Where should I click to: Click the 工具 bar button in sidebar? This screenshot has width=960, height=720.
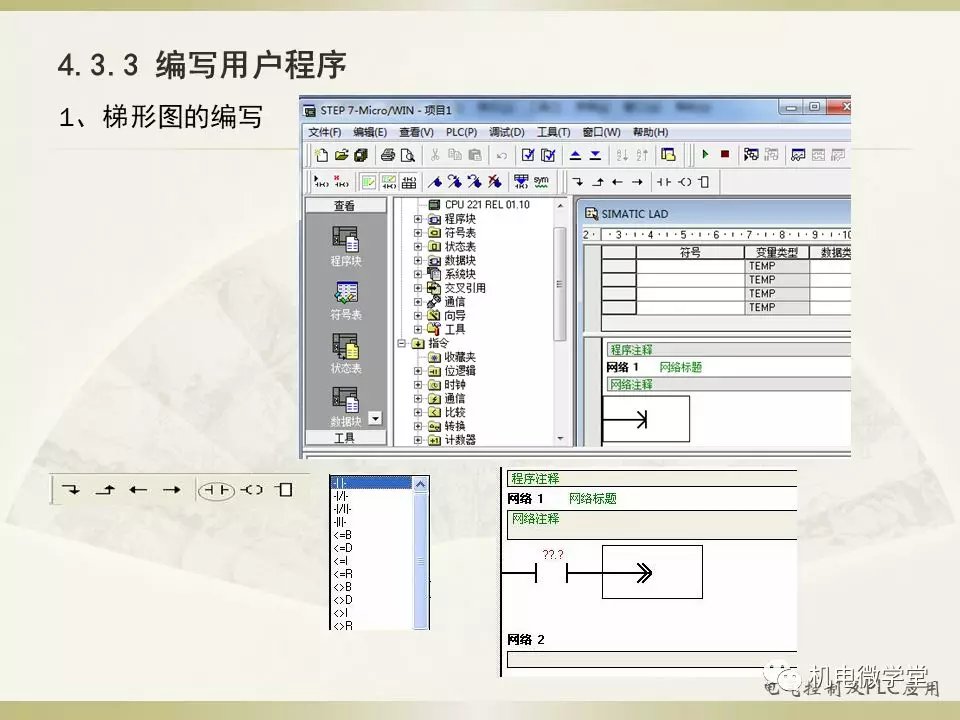pos(345,438)
